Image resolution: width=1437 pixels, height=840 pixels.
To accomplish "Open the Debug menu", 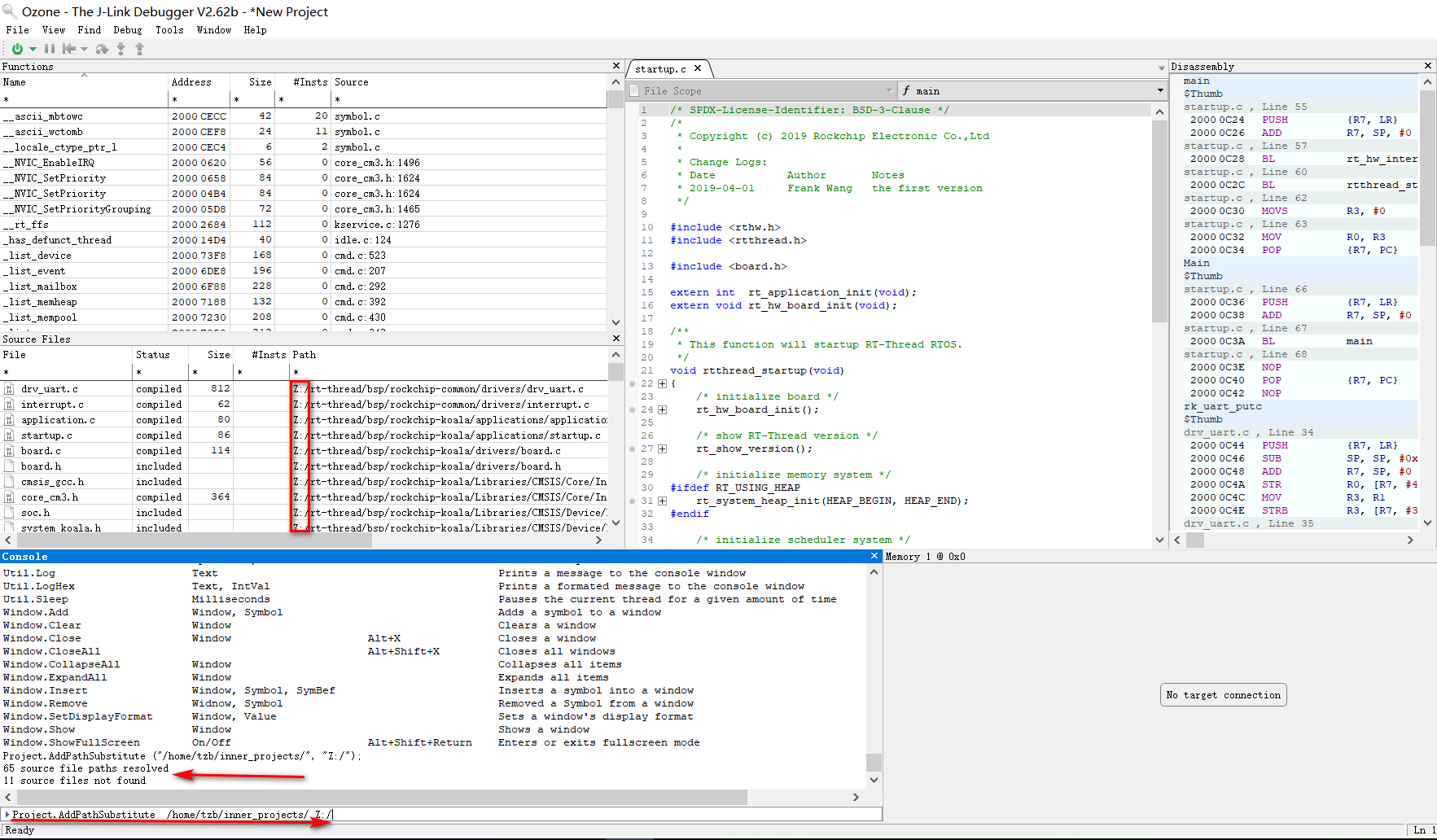I will (x=128, y=30).
